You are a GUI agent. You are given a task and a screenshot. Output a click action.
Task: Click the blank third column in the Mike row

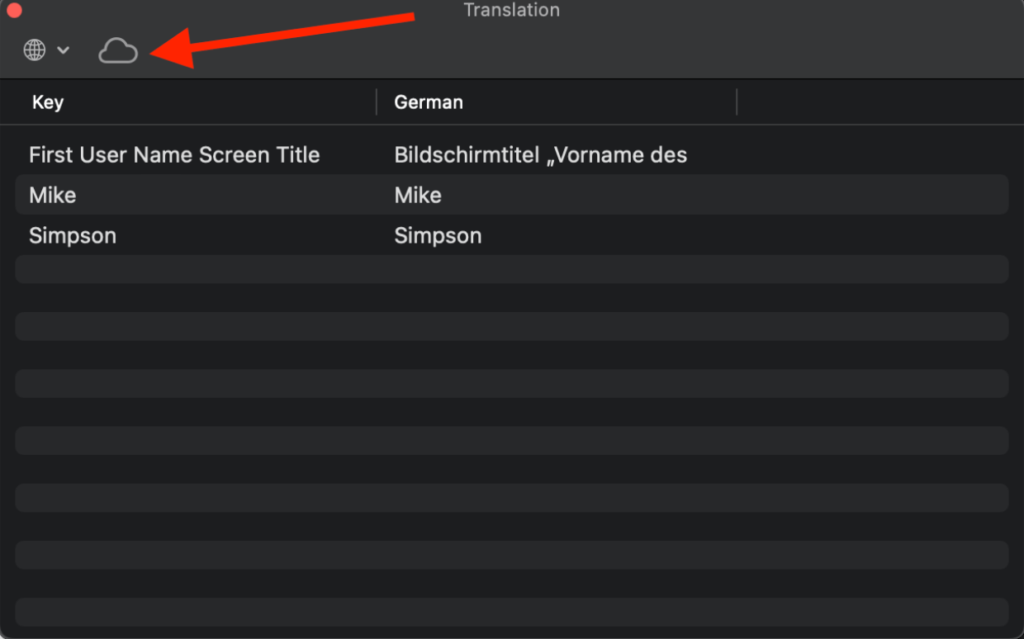(870, 195)
